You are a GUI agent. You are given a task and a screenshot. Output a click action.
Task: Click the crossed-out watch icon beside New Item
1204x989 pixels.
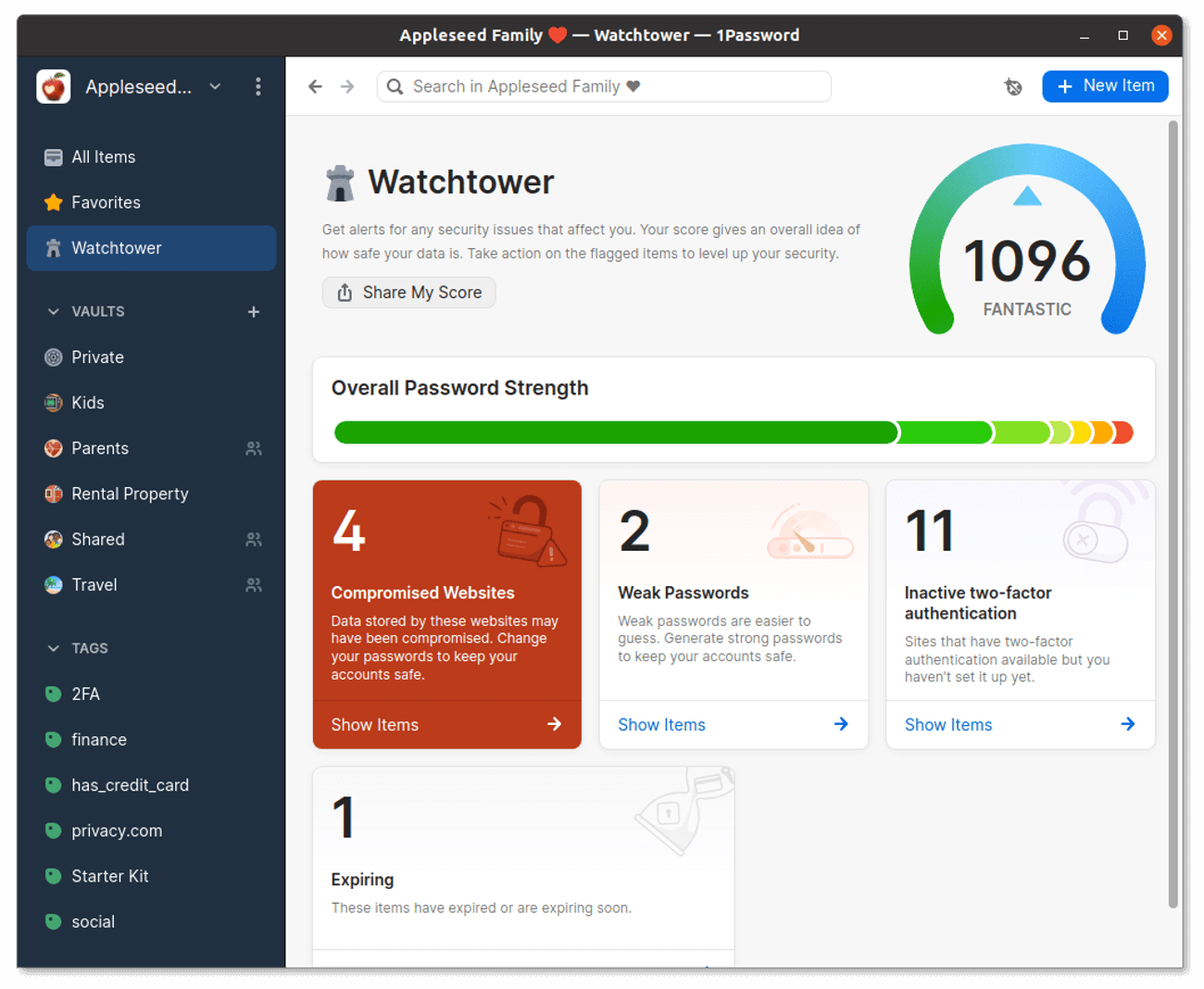(1013, 86)
